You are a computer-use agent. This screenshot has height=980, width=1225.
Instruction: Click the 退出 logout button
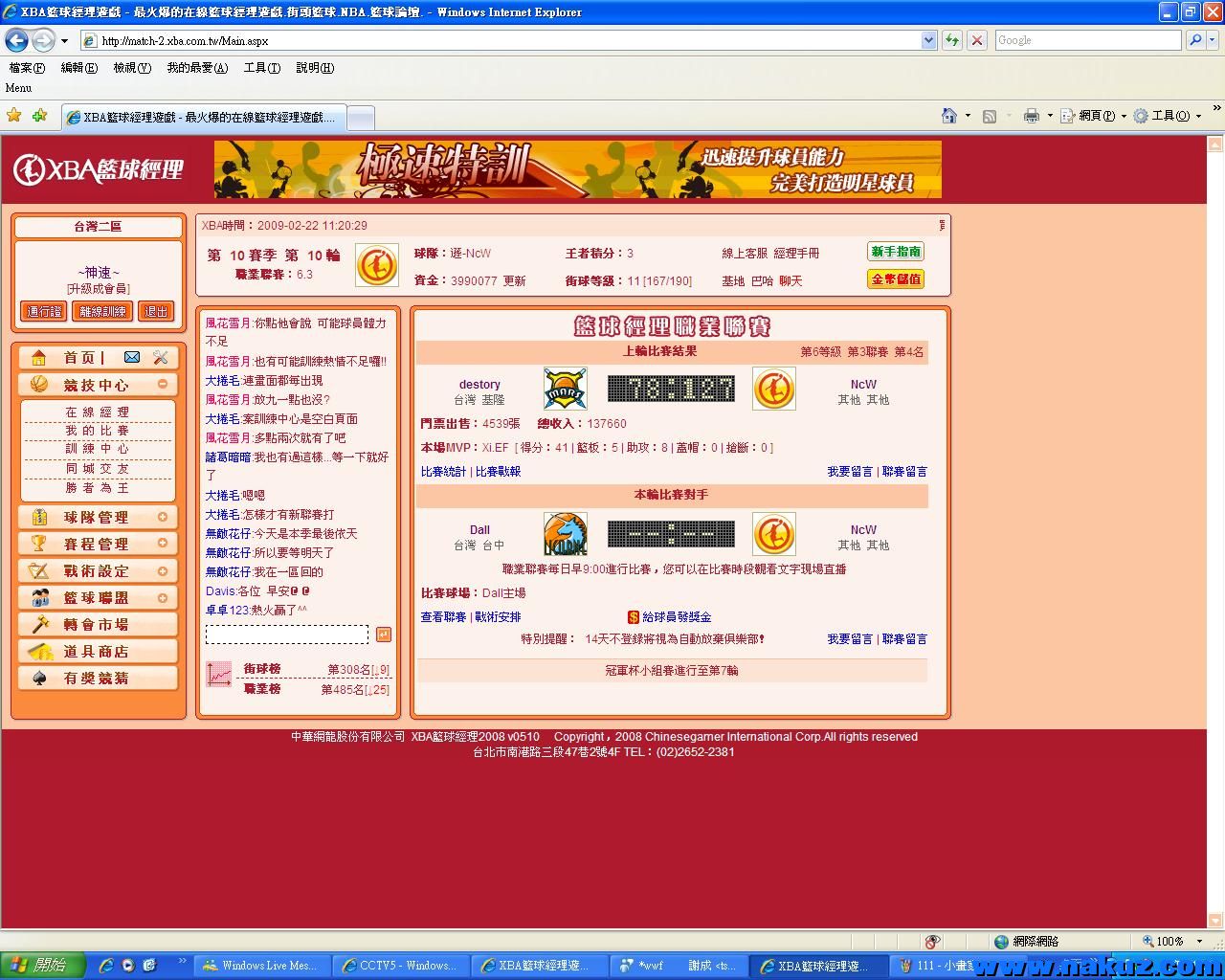coord(156,312)
